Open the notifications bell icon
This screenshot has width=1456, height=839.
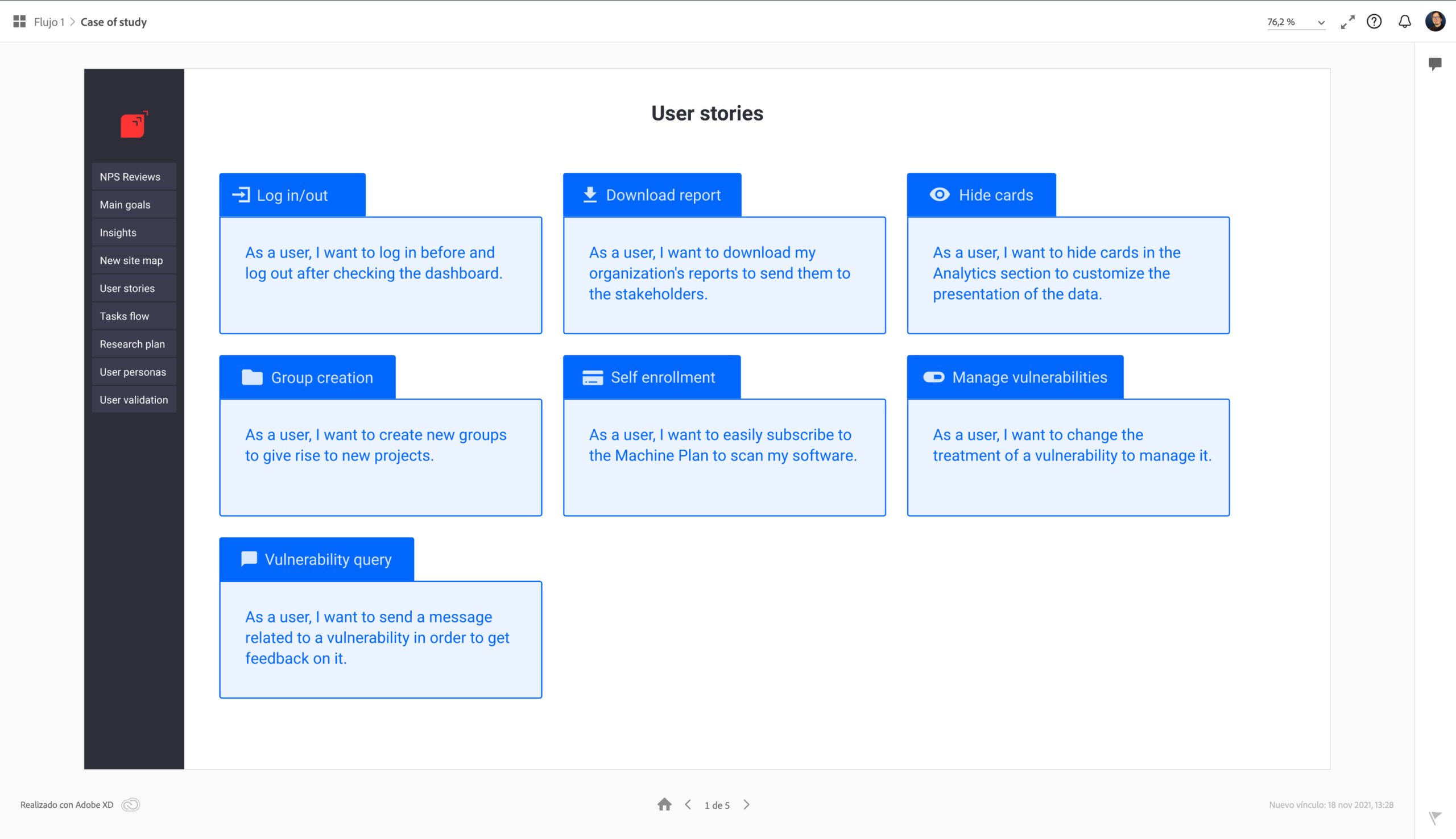click(1405, 22)
